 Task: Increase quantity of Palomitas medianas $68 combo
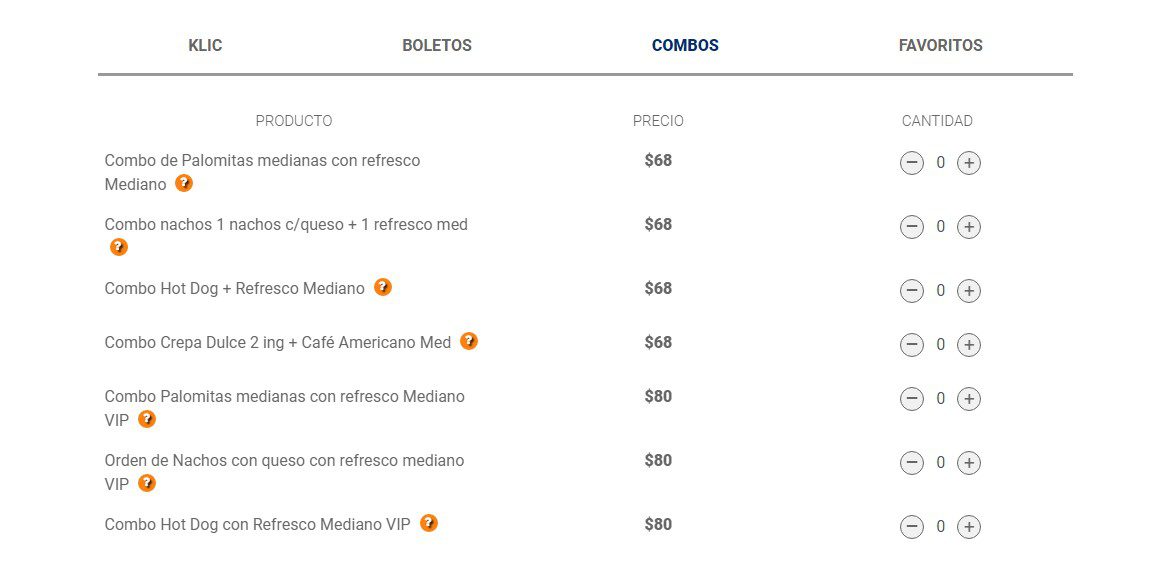[x=969, y=163]
